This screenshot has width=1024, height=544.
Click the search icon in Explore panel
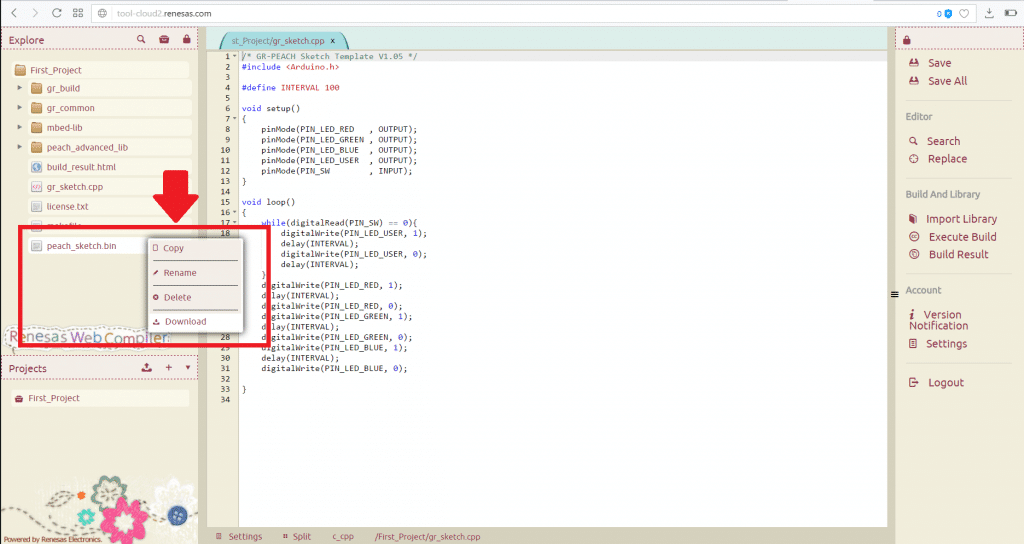[142, 40]
